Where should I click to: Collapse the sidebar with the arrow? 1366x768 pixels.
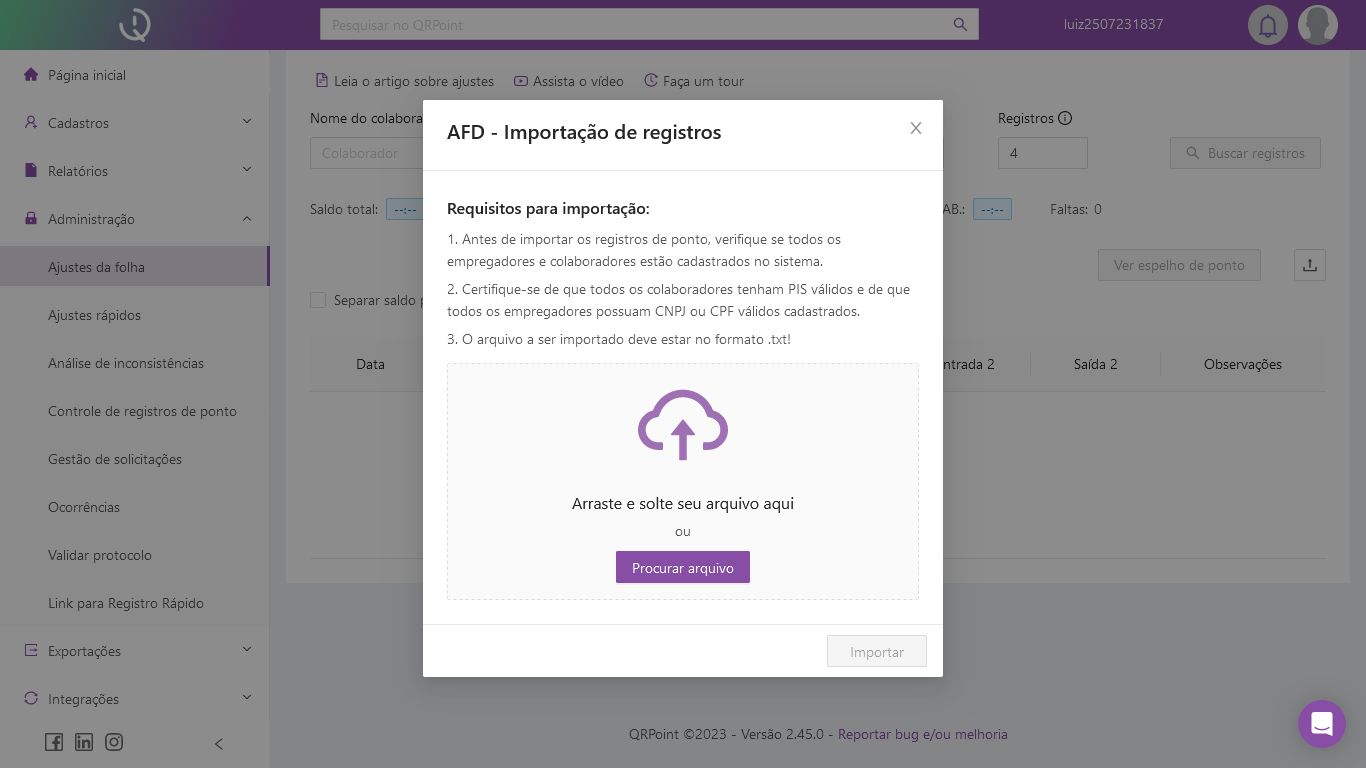click(x=219, y=743)
